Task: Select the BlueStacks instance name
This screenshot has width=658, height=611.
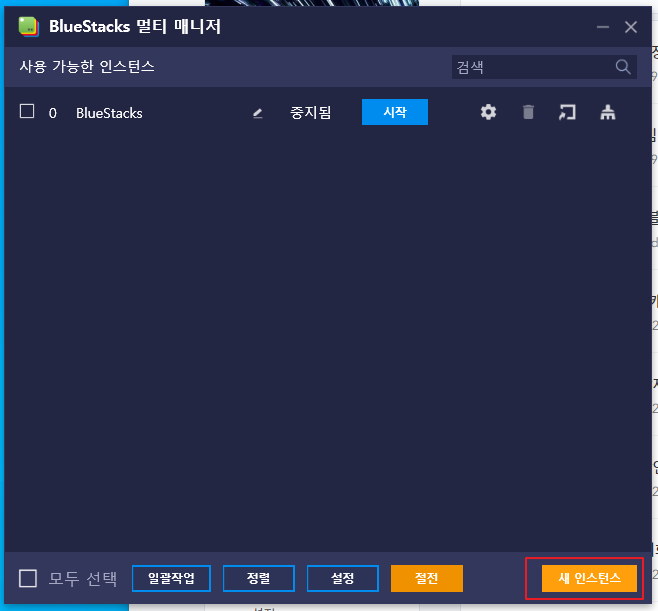Action: [x=109, y=113]
